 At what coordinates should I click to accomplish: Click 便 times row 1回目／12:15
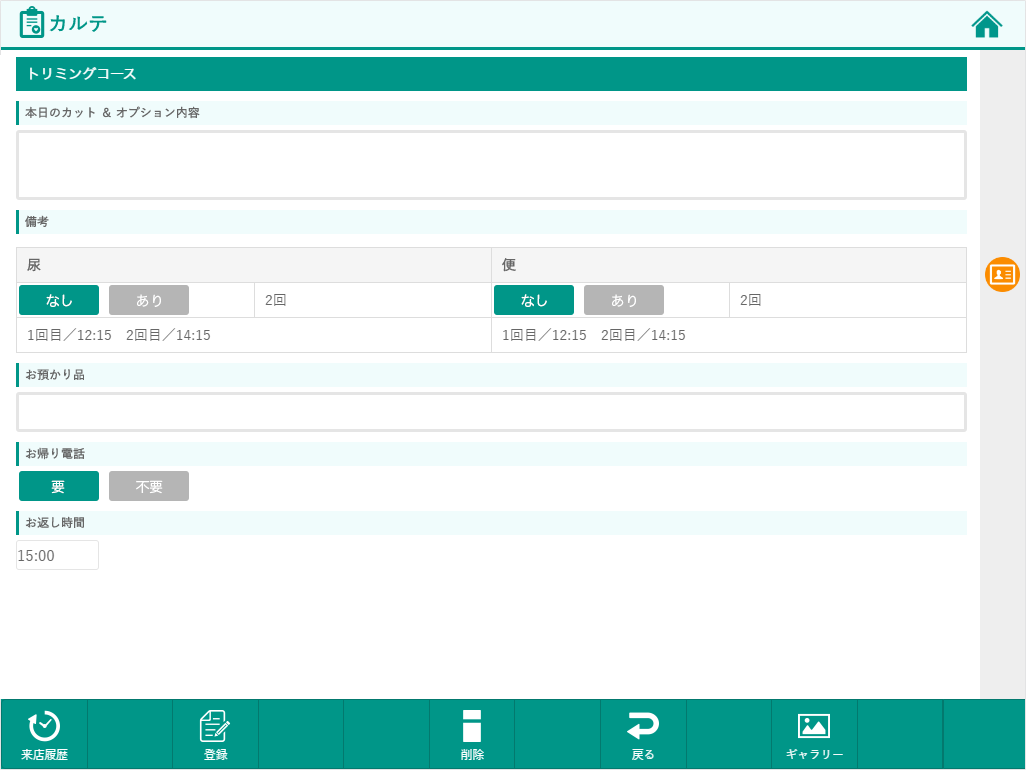click(x=729, y=335)
